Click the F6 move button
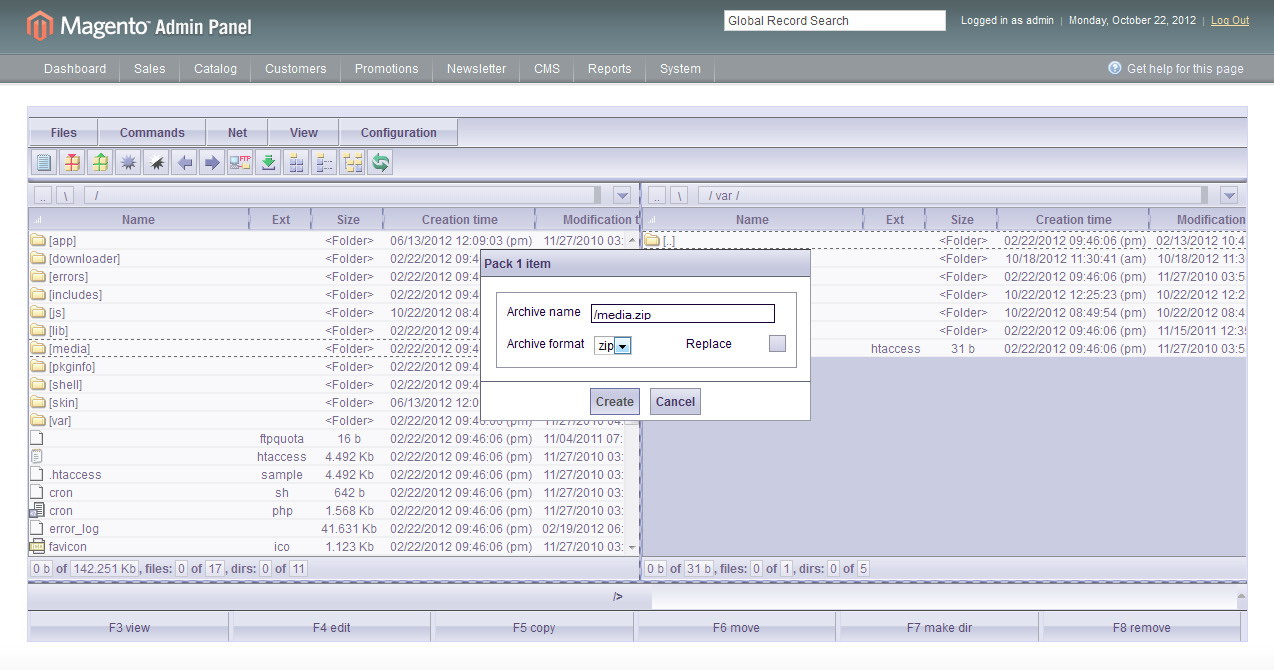 click(736, 627)
